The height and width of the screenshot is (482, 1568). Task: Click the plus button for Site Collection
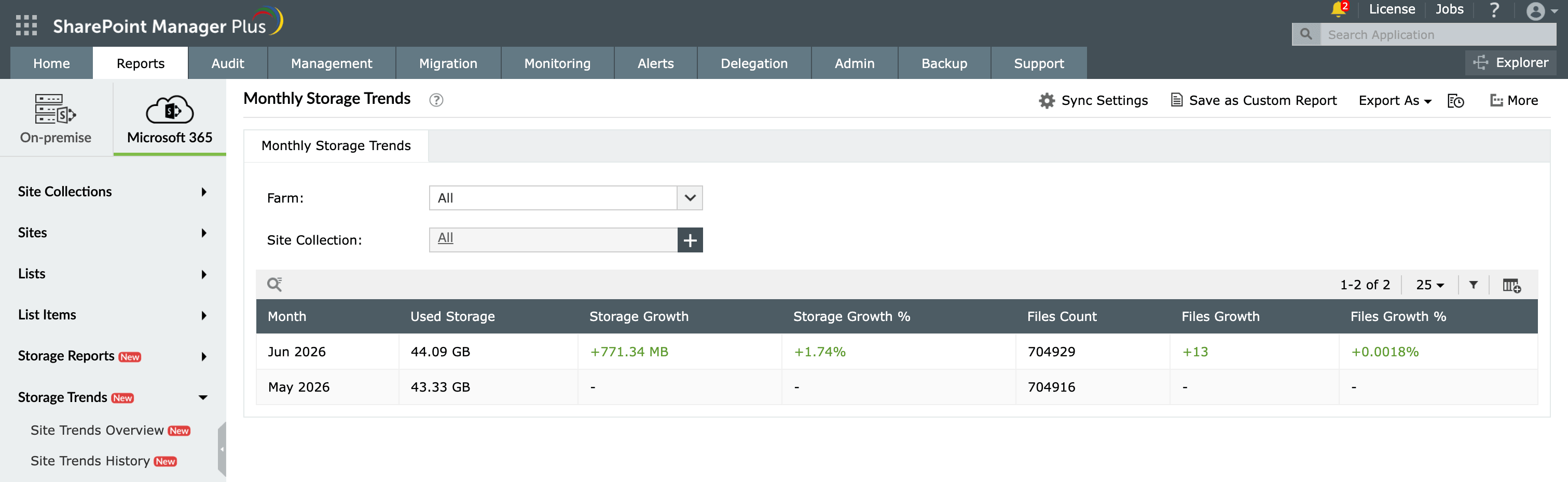(690, 240)
